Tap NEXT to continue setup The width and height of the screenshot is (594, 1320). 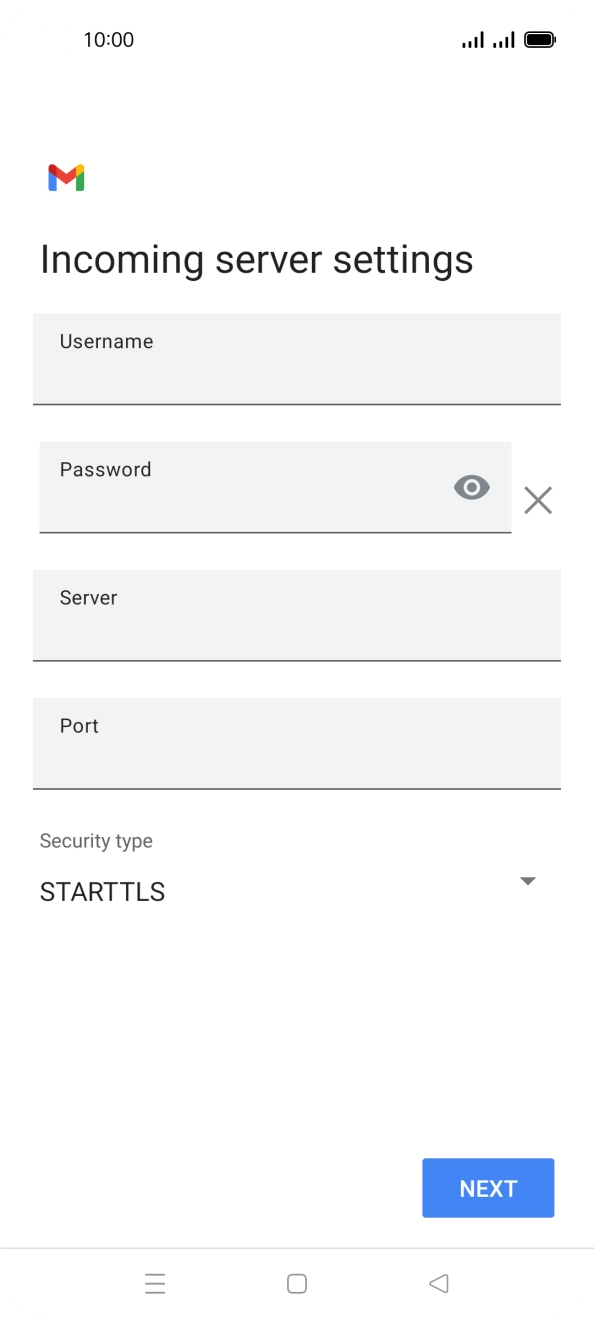(x=488, y=1187)
